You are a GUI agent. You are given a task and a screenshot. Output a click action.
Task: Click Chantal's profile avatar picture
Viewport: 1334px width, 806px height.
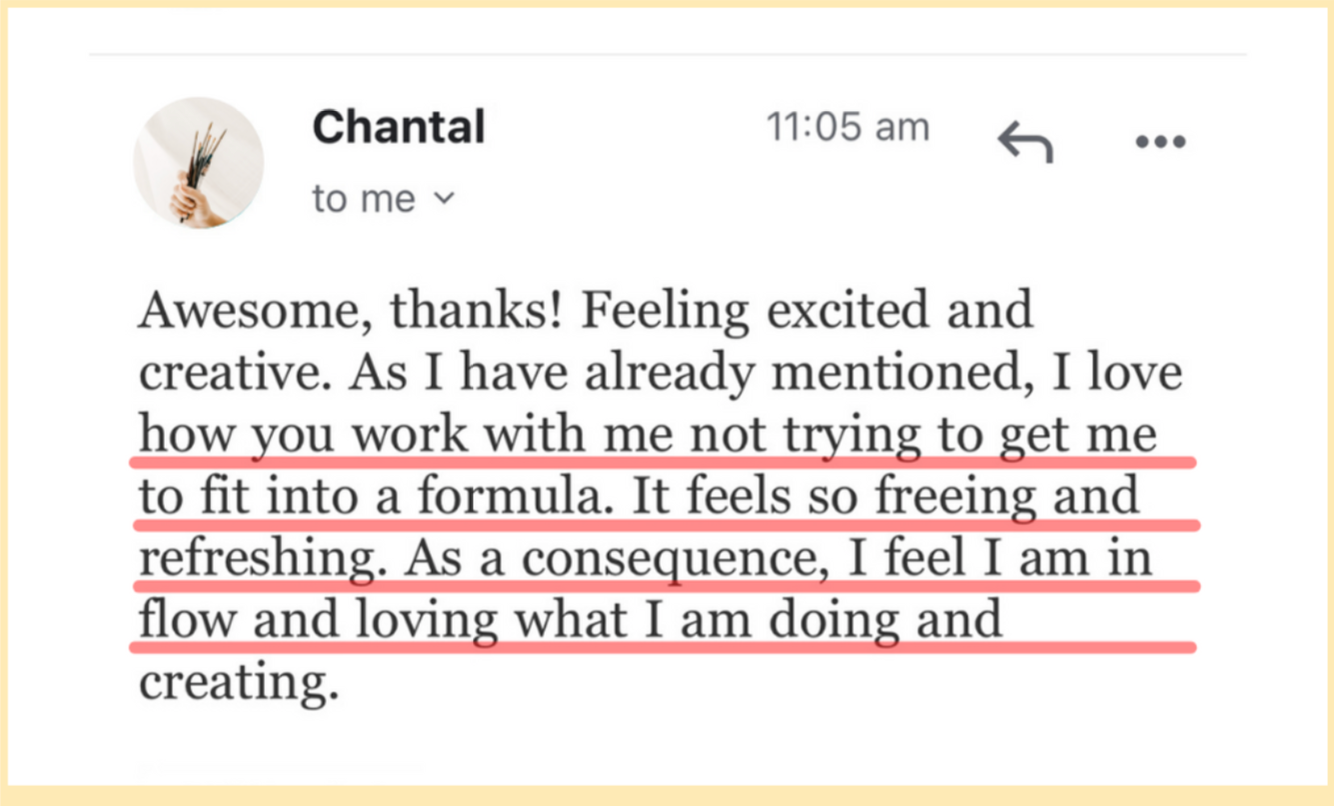(199, 162)
